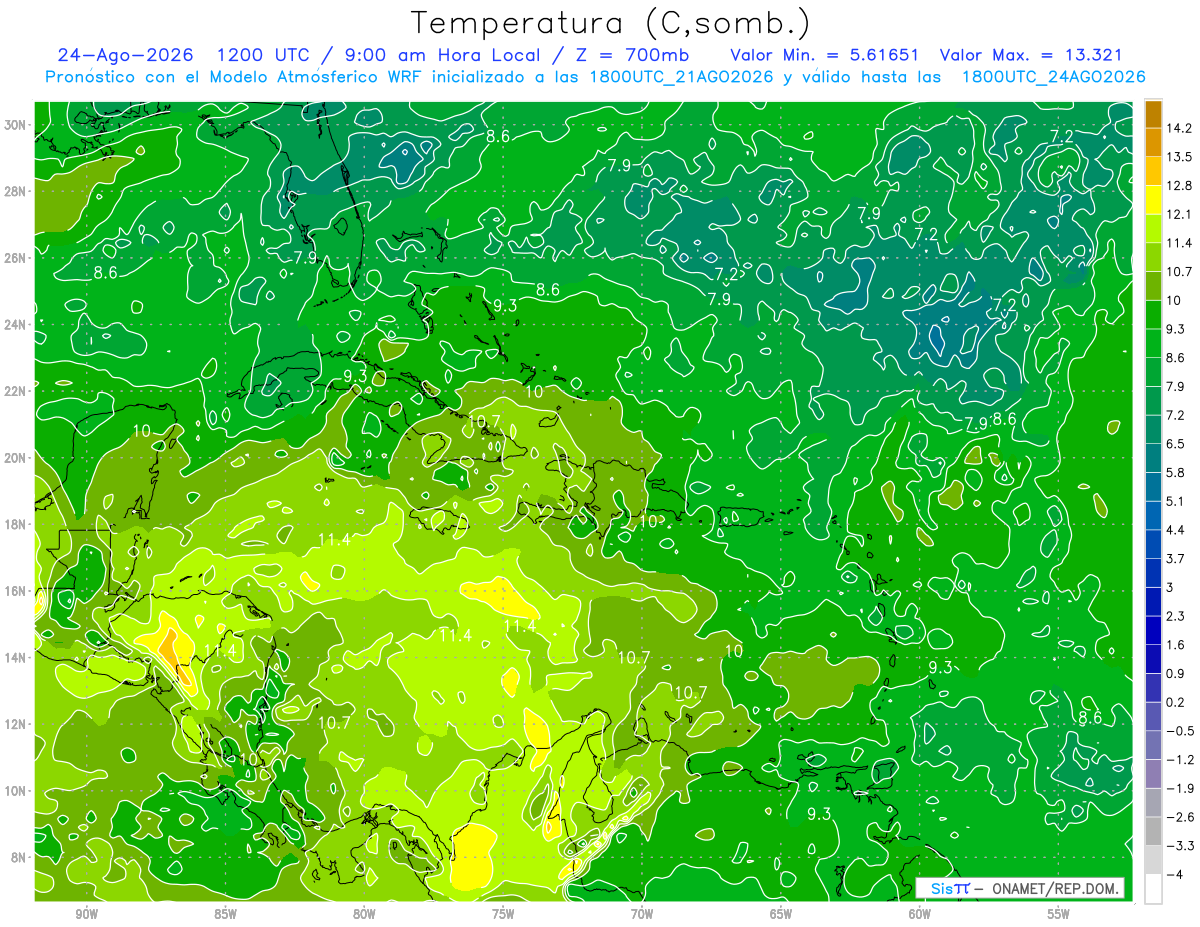This screenshot has width=1200, height=927.
Task: Click the title 'Temperatura (C,somb.)'
Action: coord(611,23)
